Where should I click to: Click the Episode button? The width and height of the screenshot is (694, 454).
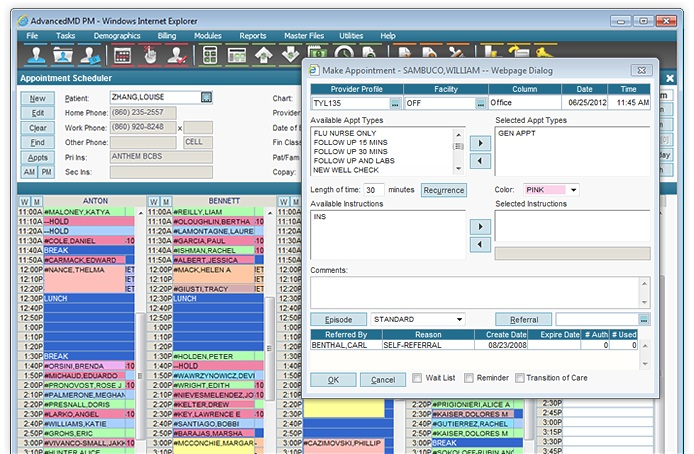point(339,319)
